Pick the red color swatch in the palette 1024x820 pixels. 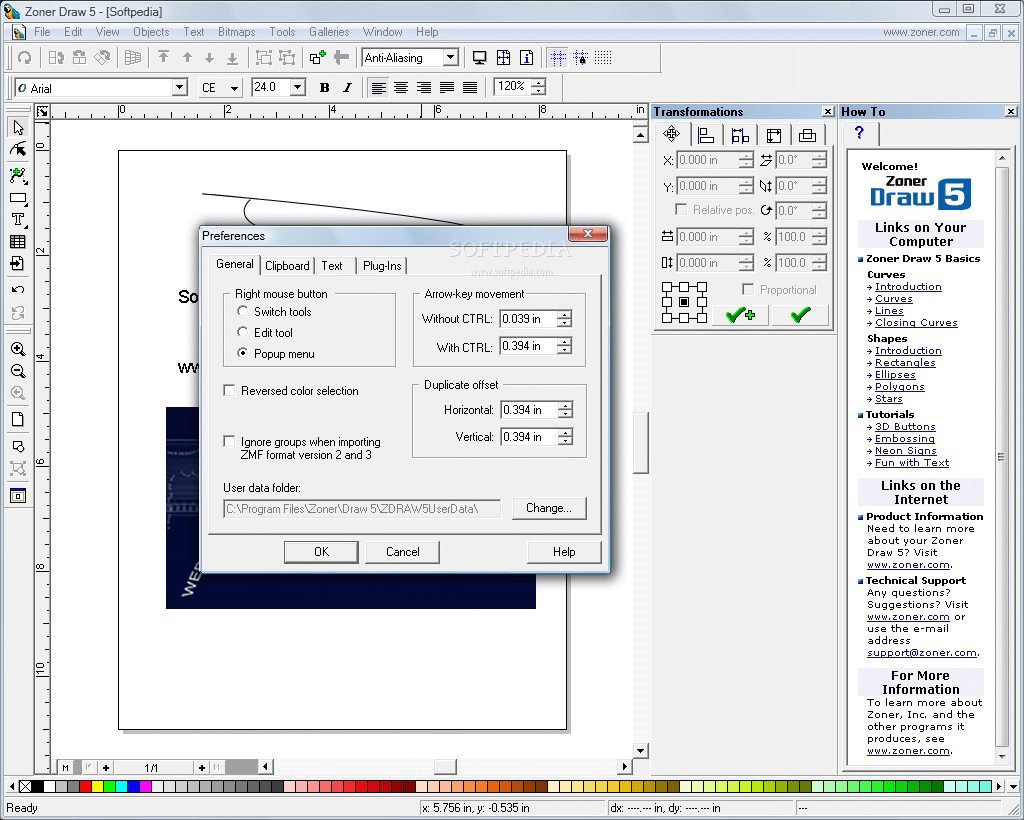pos(85,787)
